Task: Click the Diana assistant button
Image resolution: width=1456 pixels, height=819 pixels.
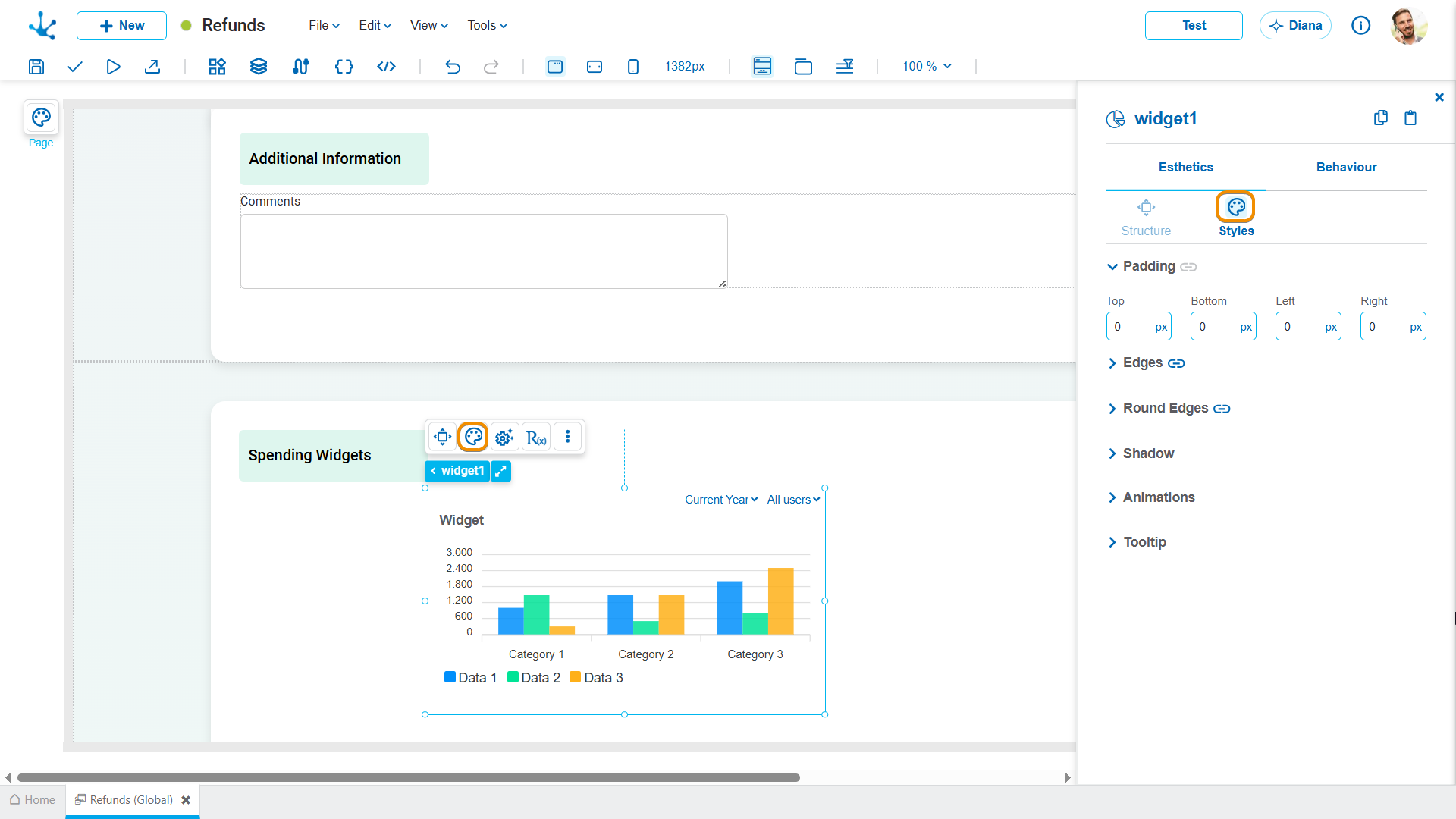Action: point(1295,25)
